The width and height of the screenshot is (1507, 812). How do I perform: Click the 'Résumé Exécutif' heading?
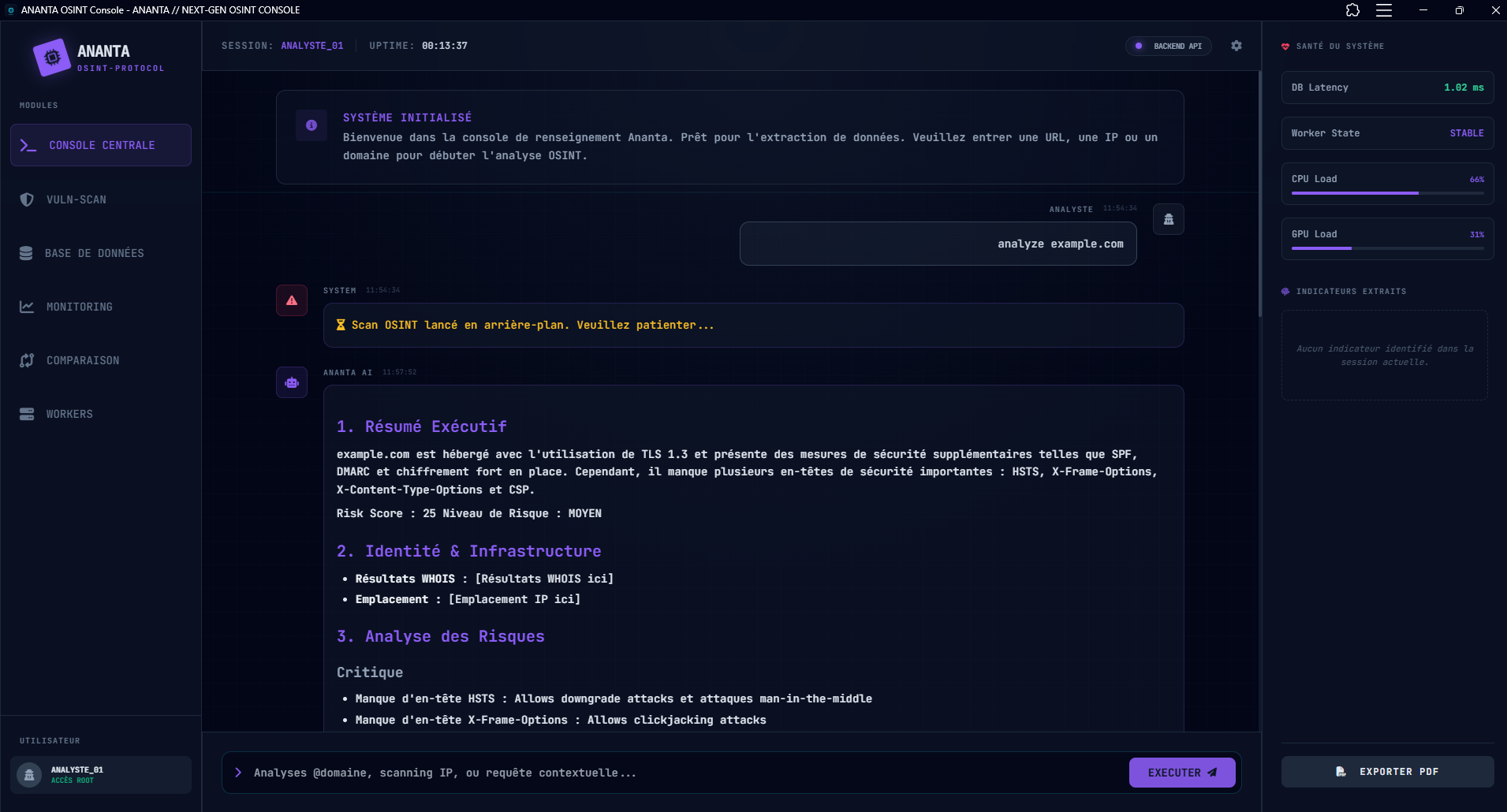coord(422,426)
